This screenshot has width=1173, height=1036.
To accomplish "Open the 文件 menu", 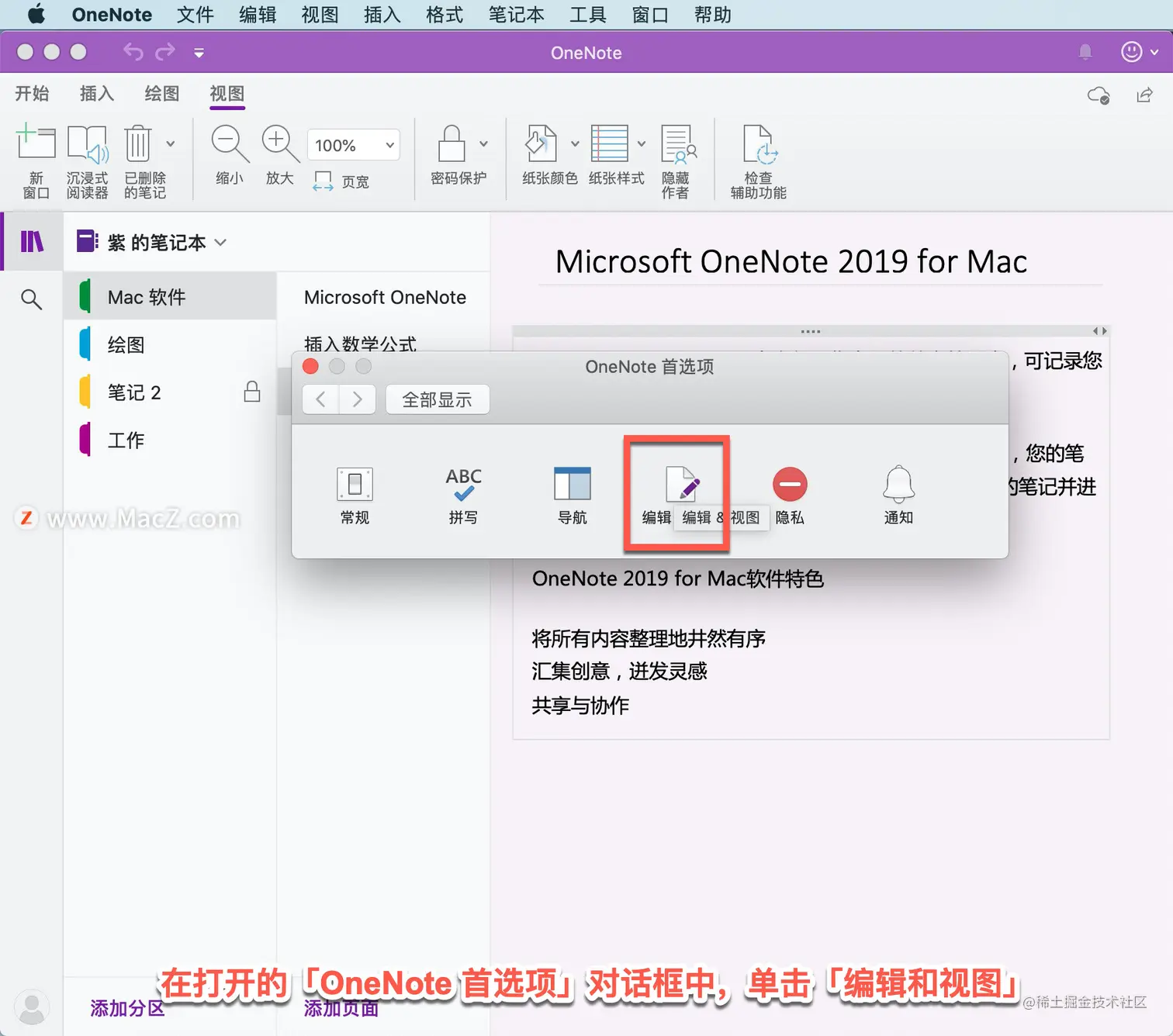I will coord(195,15).
